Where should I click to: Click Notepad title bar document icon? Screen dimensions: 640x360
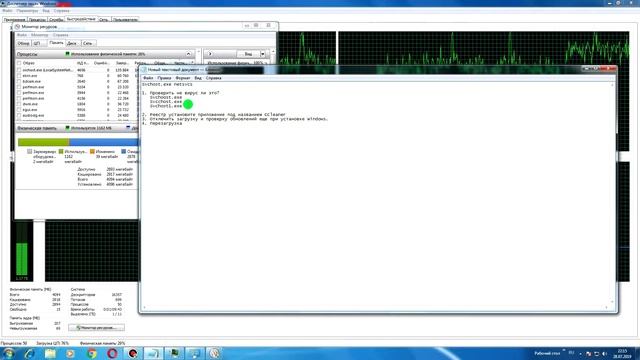pos(144,70)
